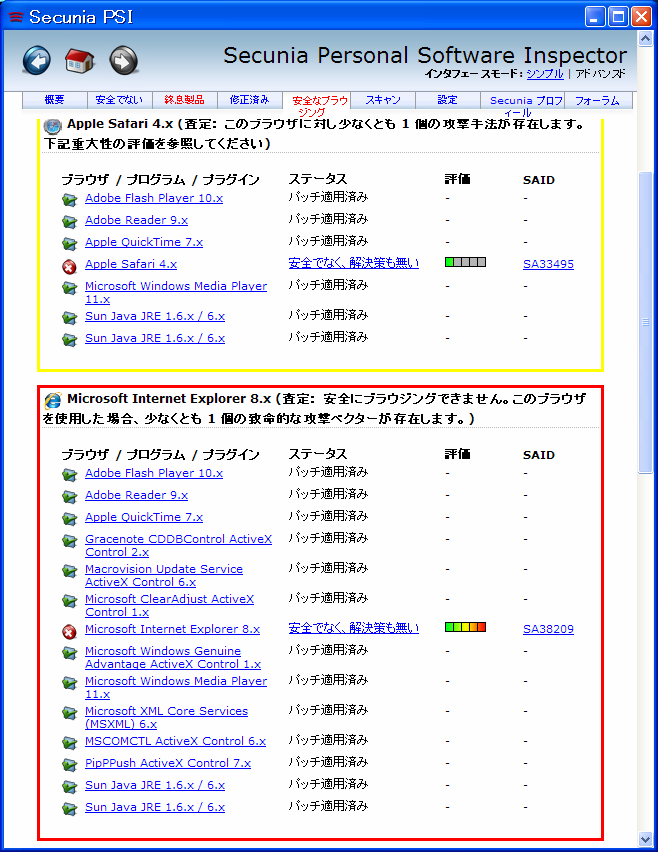Click the green icon beside Gracenote CDDBControl ActiveX
The image size is (658, 852).
pos(69,541)
